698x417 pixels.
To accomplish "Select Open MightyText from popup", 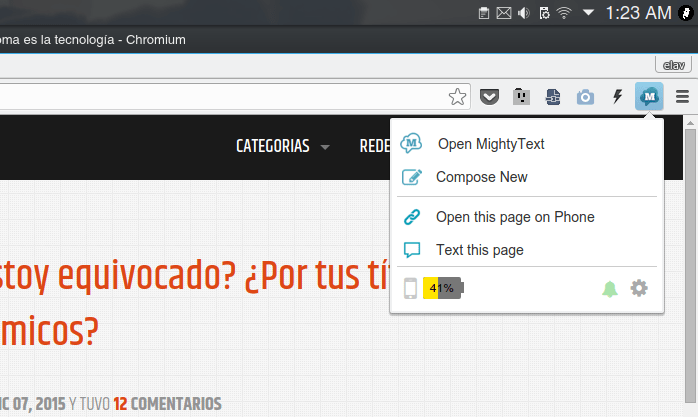I will 490,144.
